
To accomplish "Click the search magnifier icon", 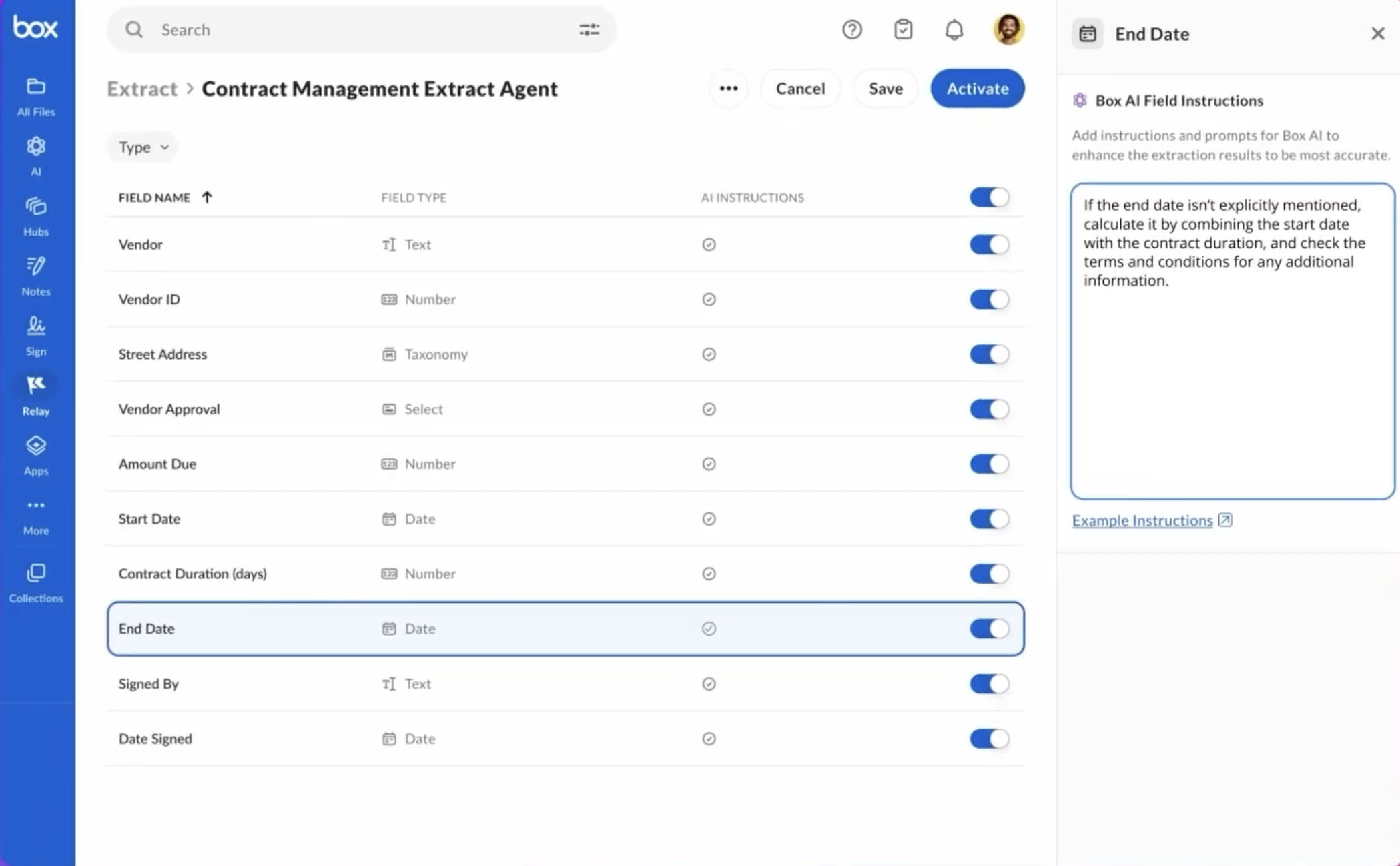I will pos(134,29).
